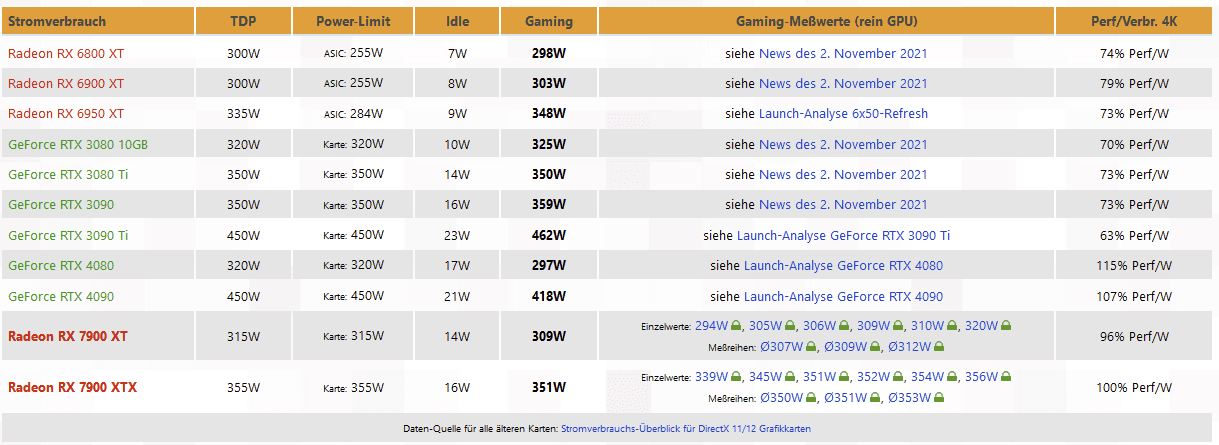Select the Radeon RX 6950 XT row label
This screenshot has width=1219, height=445.
pos(66,114)
